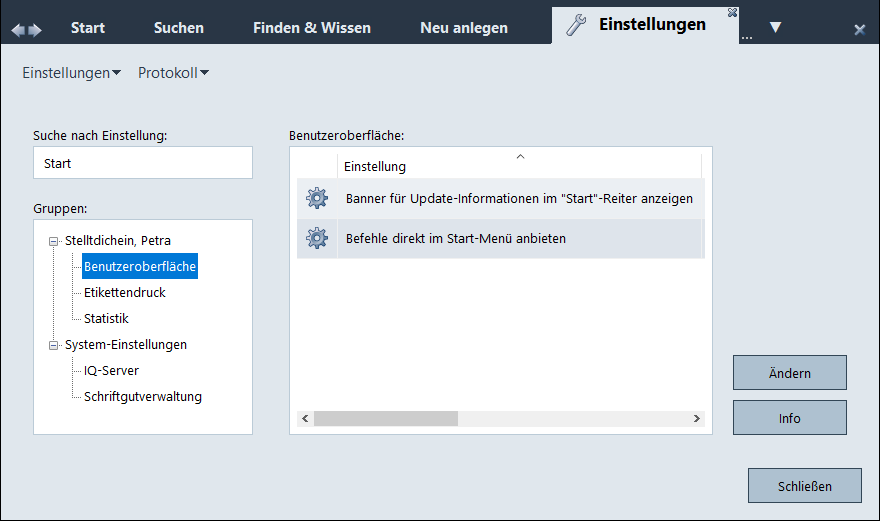Click gear icon beside Banner für Update-Informationen
The width and height of the screenshot is (880, 521).
coord(317,198)
